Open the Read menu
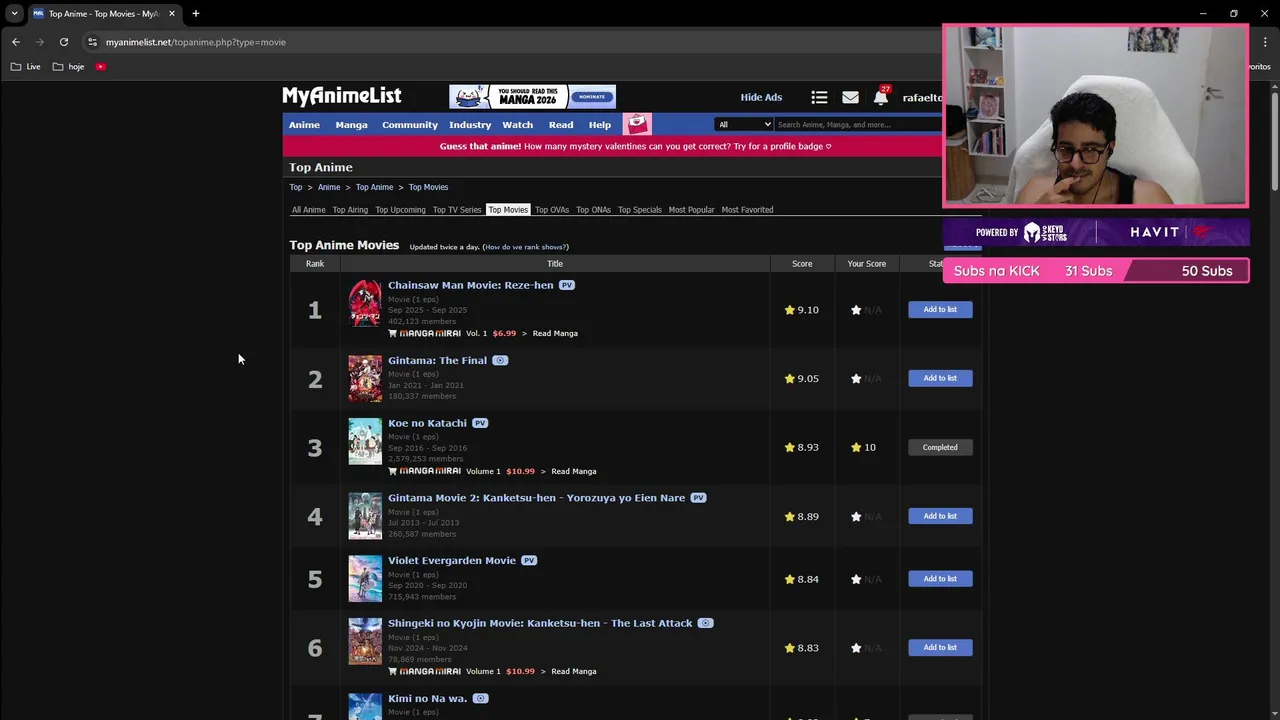This screenshot has height=720, width=1280. [561, 125]
